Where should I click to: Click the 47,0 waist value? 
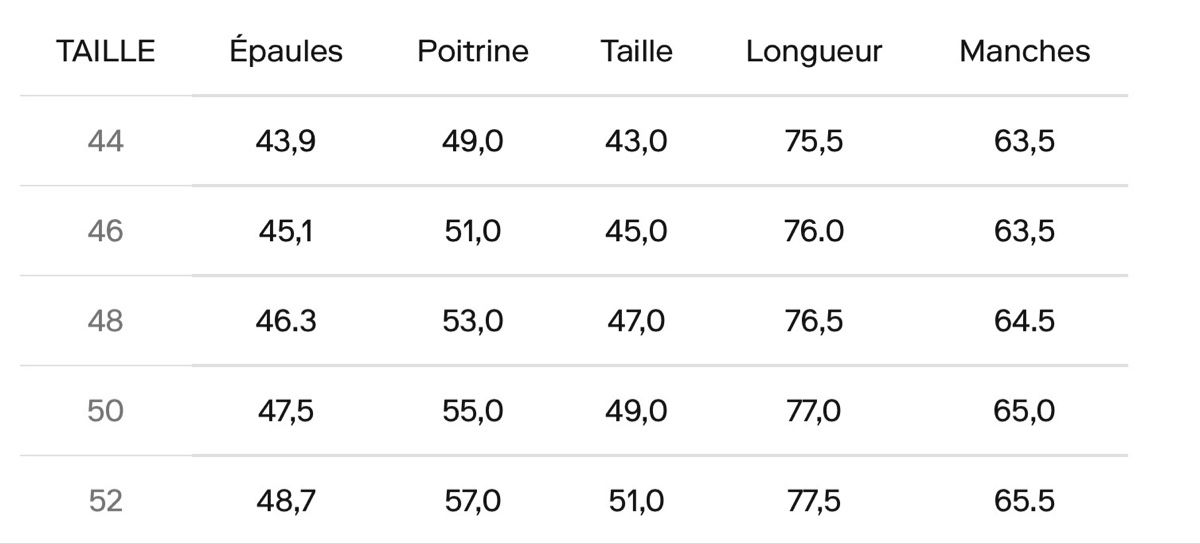click(636, 322)
